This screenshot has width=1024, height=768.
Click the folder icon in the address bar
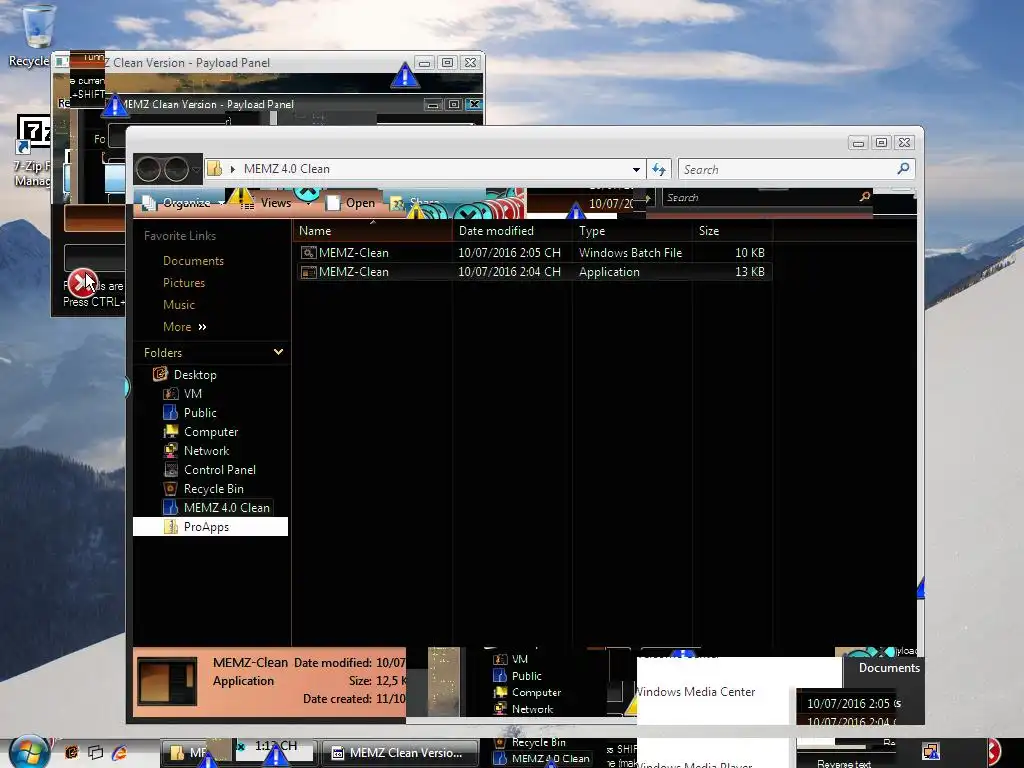pos(214,168)
